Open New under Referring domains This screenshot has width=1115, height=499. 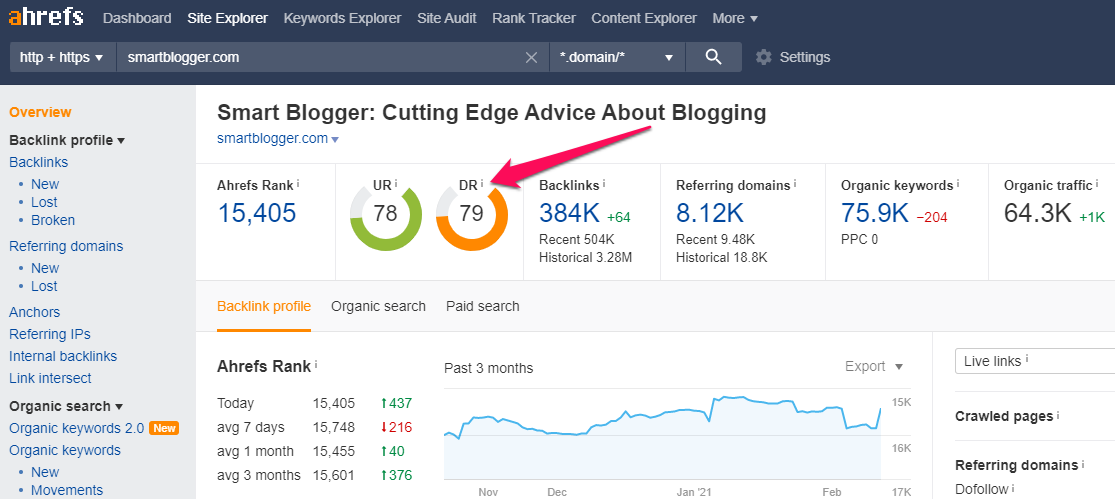[x=45, y=268]
